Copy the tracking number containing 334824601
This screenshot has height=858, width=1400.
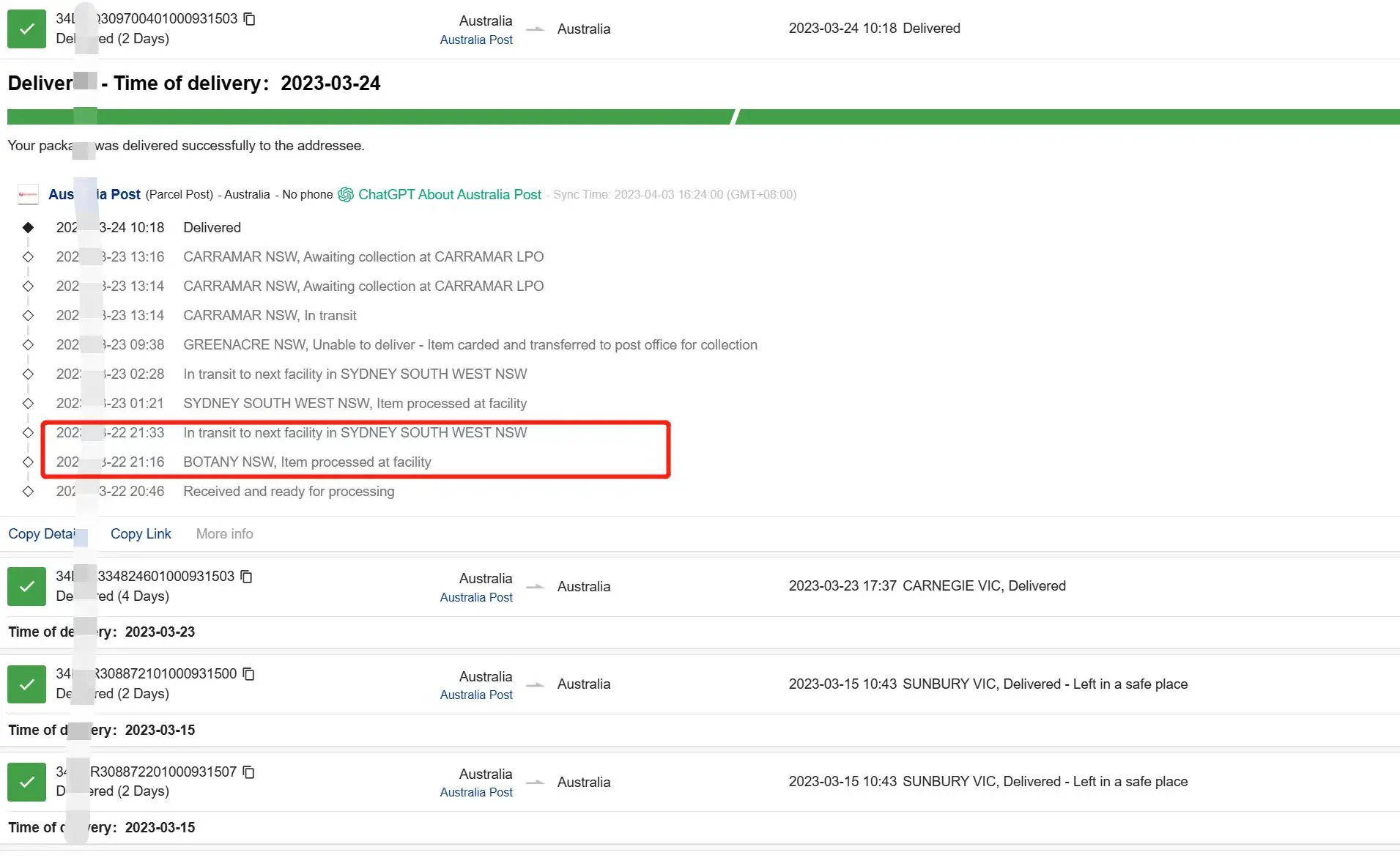[x=247, y=577]
